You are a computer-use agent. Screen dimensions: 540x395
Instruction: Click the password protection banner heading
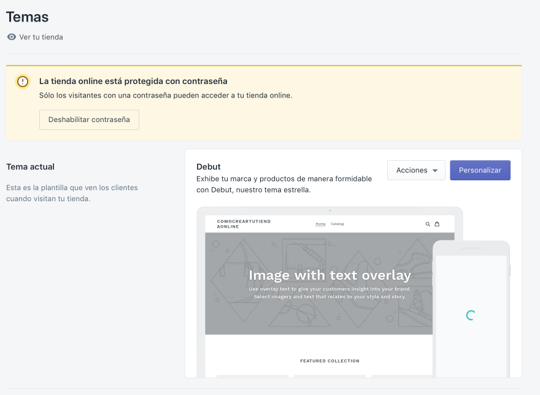click(133, 81)
